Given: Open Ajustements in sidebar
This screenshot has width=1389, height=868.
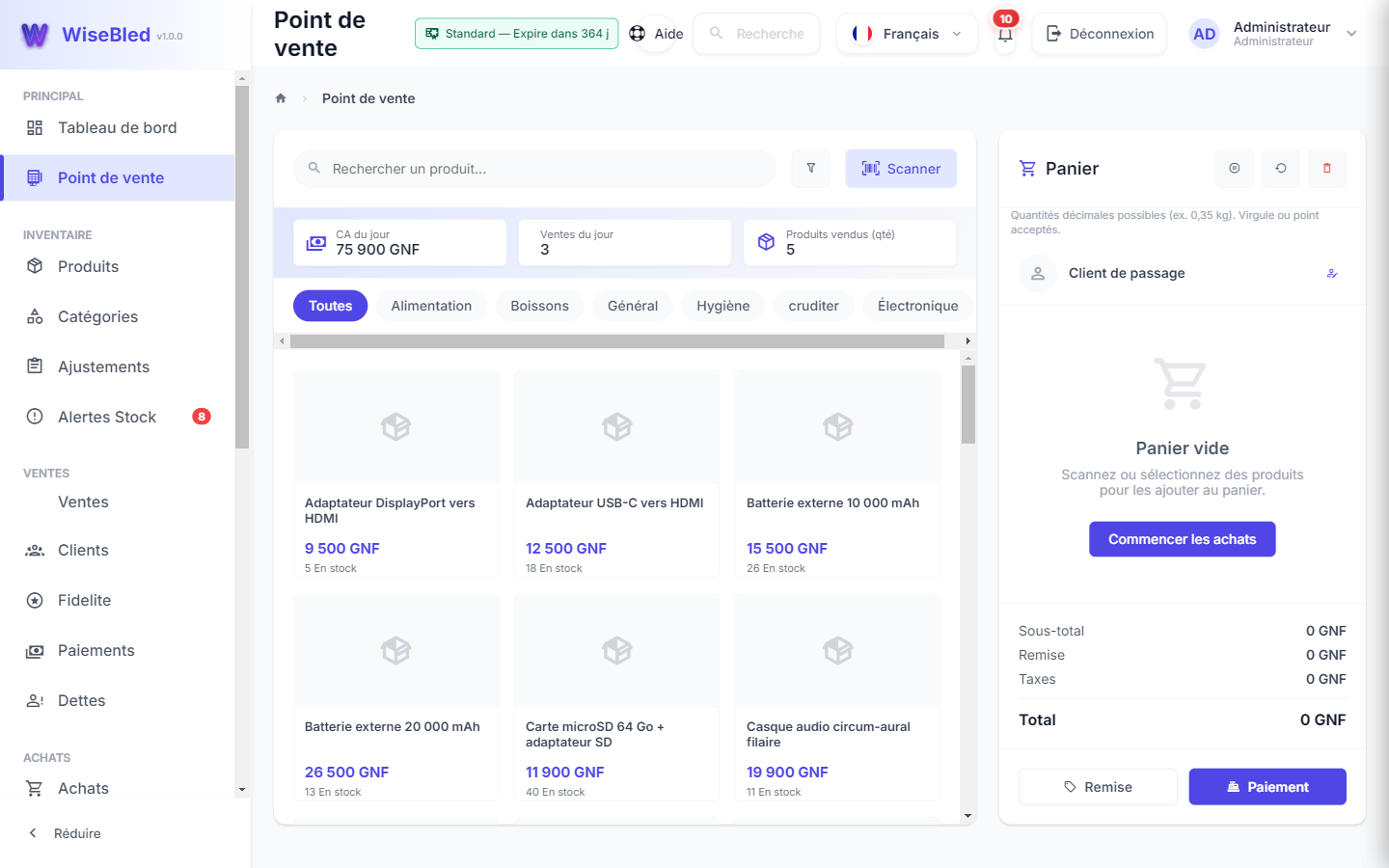Looking at the screenshot, I should (x=118, y=366).
